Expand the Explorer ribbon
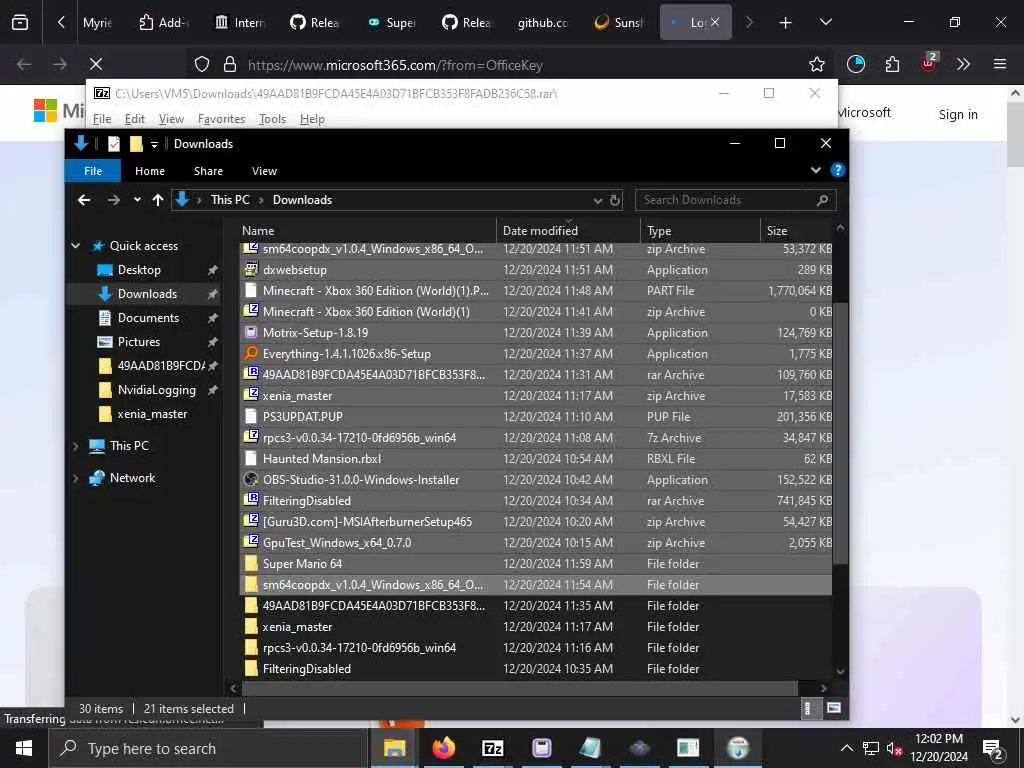Image resolution: width=1024 pixels, height=768 pixels. [816, 170]
